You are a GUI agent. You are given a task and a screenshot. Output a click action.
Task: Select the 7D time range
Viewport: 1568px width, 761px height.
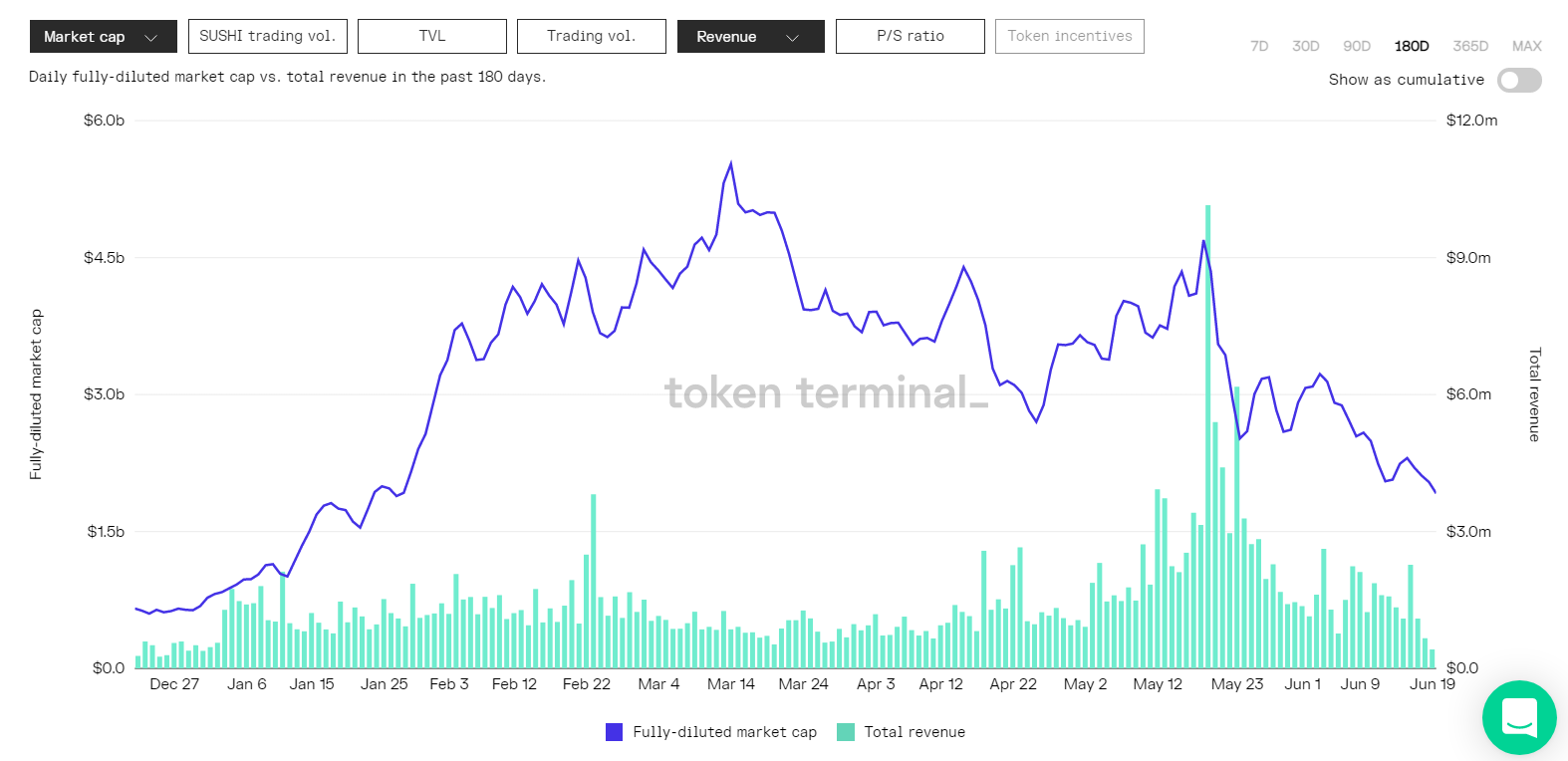coord(1259,46)
